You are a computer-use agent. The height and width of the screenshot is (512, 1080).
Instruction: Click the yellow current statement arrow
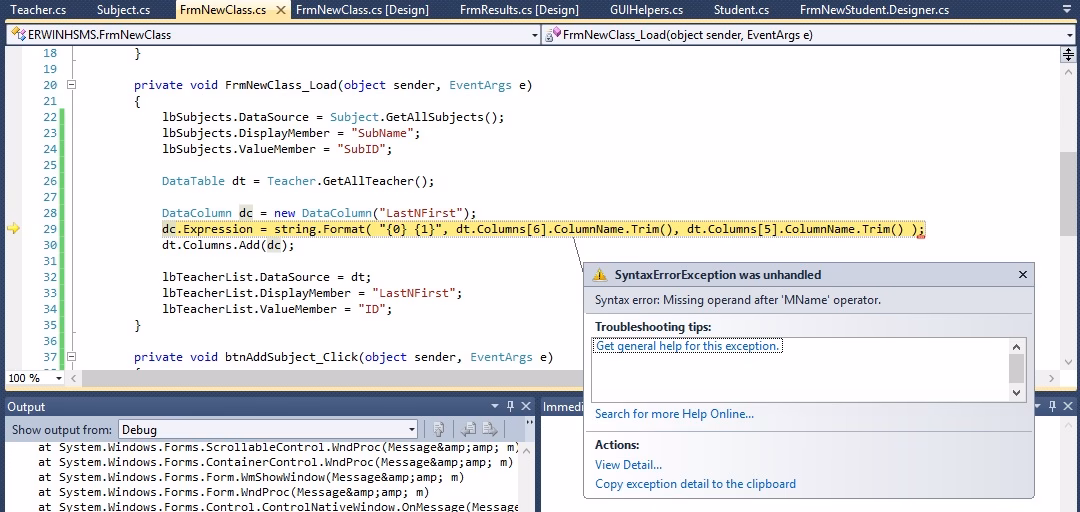click(x=13, y=229)
